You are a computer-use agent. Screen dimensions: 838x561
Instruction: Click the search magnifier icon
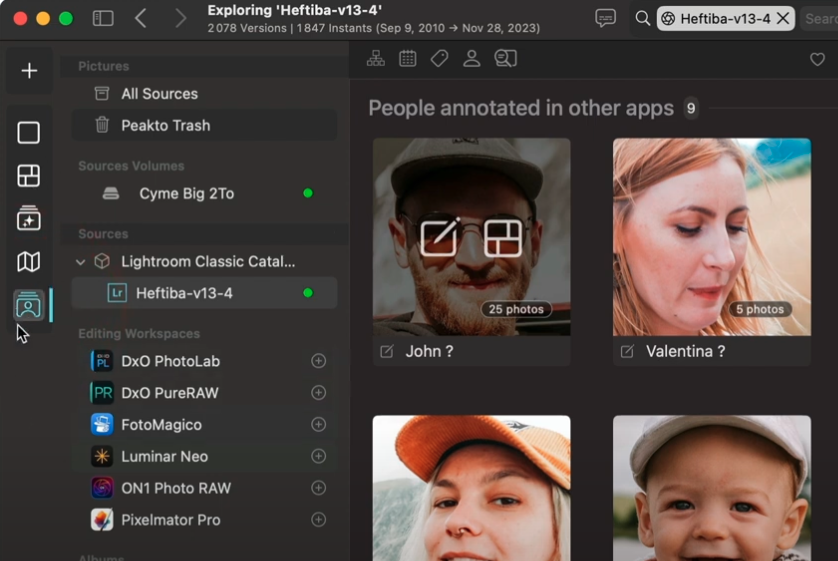[x=642, y=19]
